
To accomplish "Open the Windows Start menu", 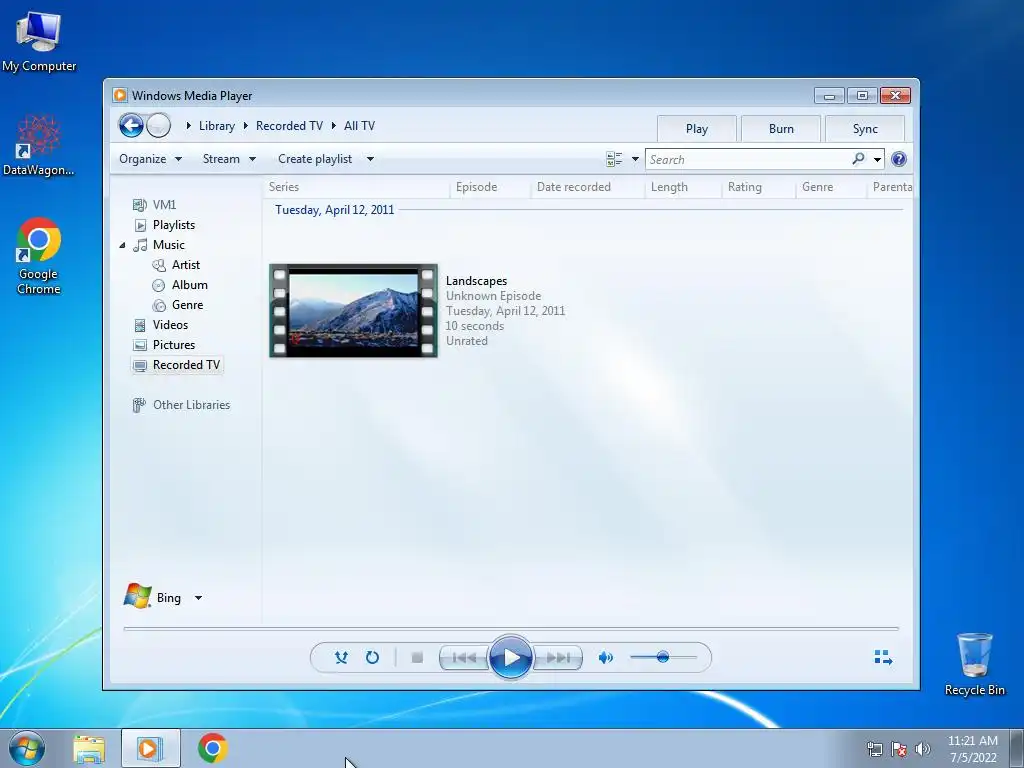I will pos(26,748).
